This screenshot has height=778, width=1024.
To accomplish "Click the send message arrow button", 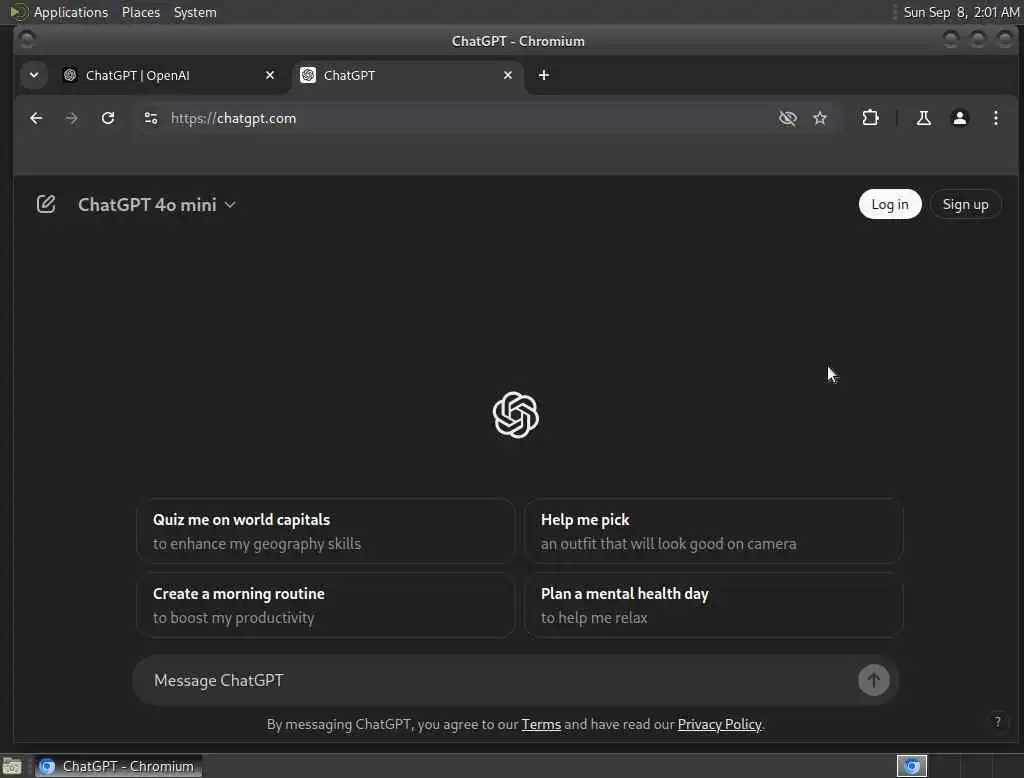I will (x=873, y=681).
